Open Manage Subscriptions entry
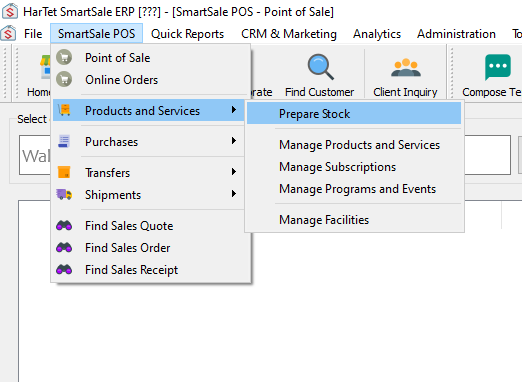The height and width of the screenshot is (382, 522). pyautogui.click(x=337, y=167)
